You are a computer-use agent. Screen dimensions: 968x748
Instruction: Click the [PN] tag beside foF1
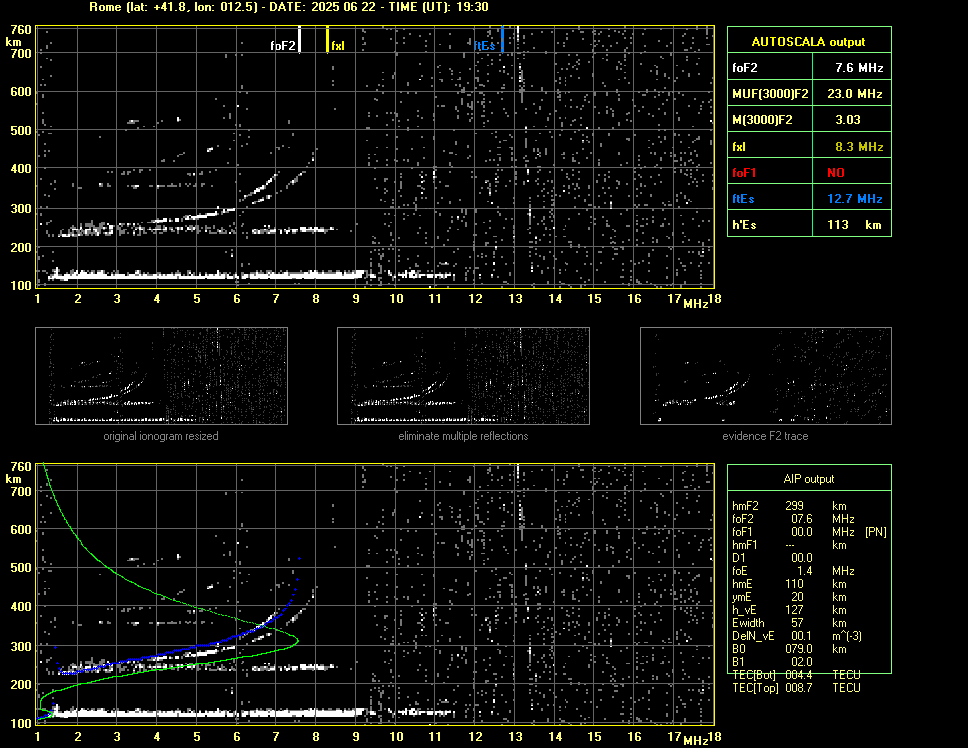tap(876, 532)
